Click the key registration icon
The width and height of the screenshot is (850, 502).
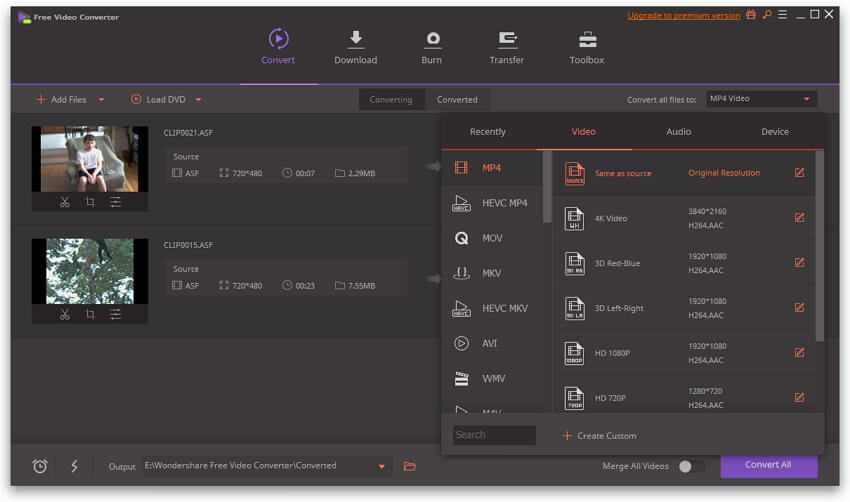(x=767, y=15)
